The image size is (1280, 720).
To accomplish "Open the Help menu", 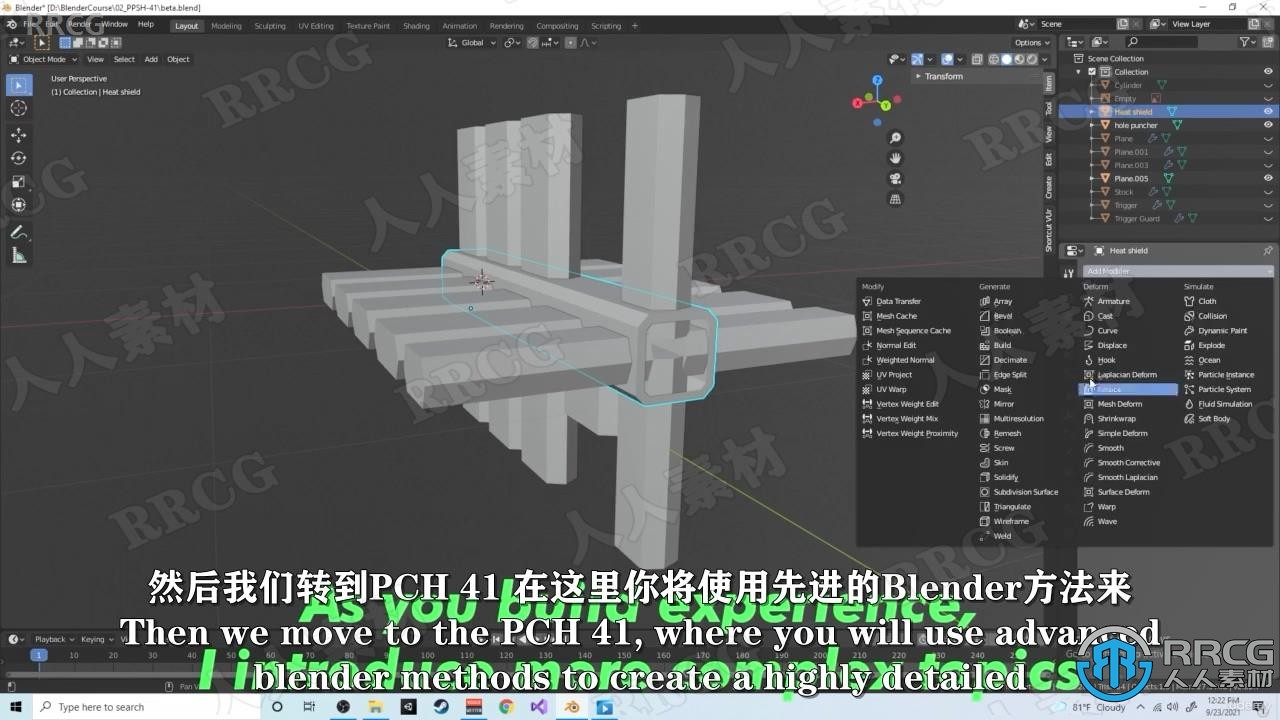I will pyautogui.click(x=146, y=23).
